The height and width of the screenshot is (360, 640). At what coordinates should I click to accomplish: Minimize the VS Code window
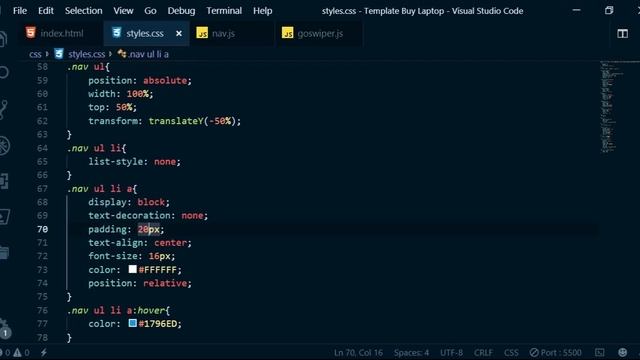tap(576, 11)
